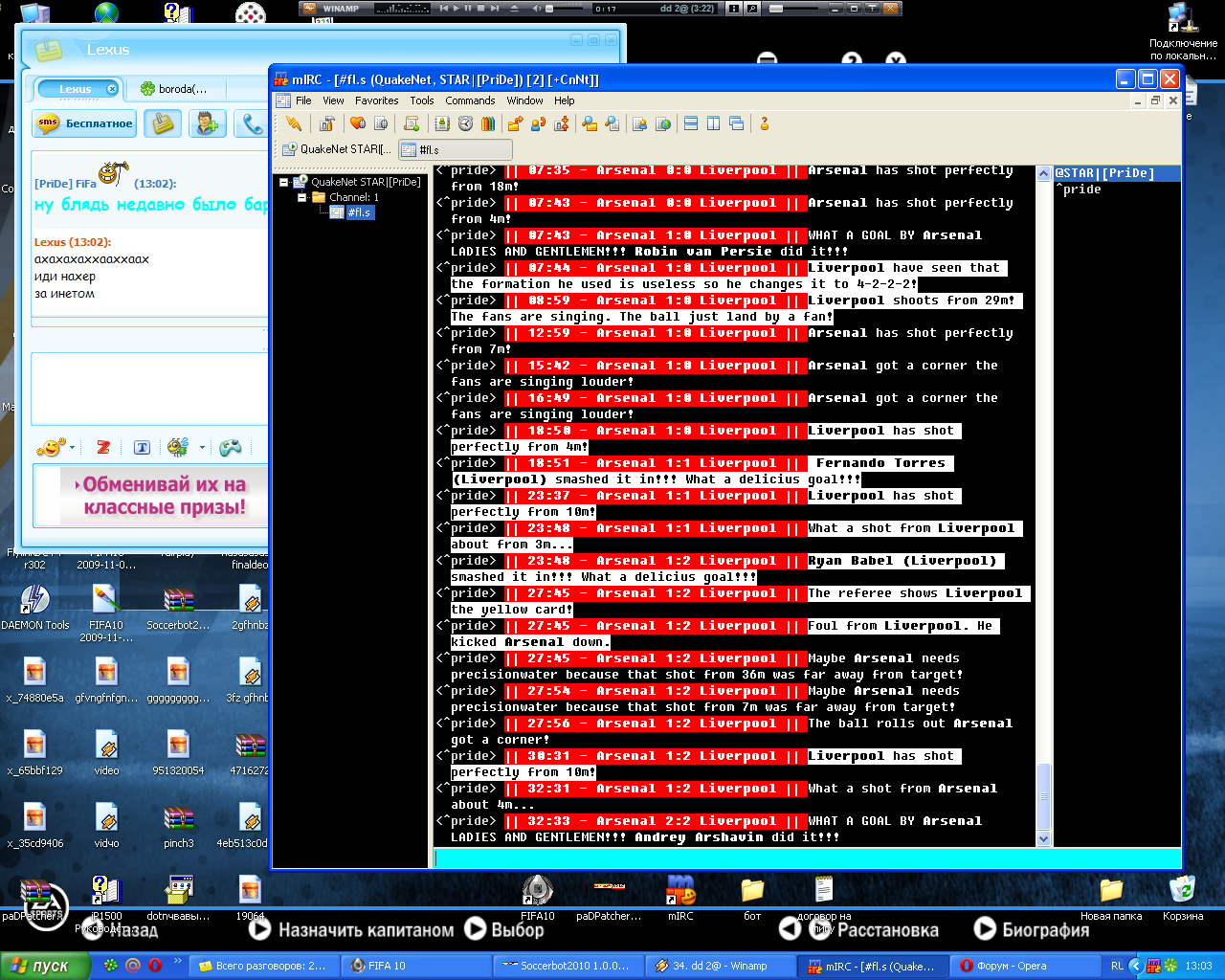
Task: Click the red Z icon in ICQ chat toolbar
Action: 103,447
